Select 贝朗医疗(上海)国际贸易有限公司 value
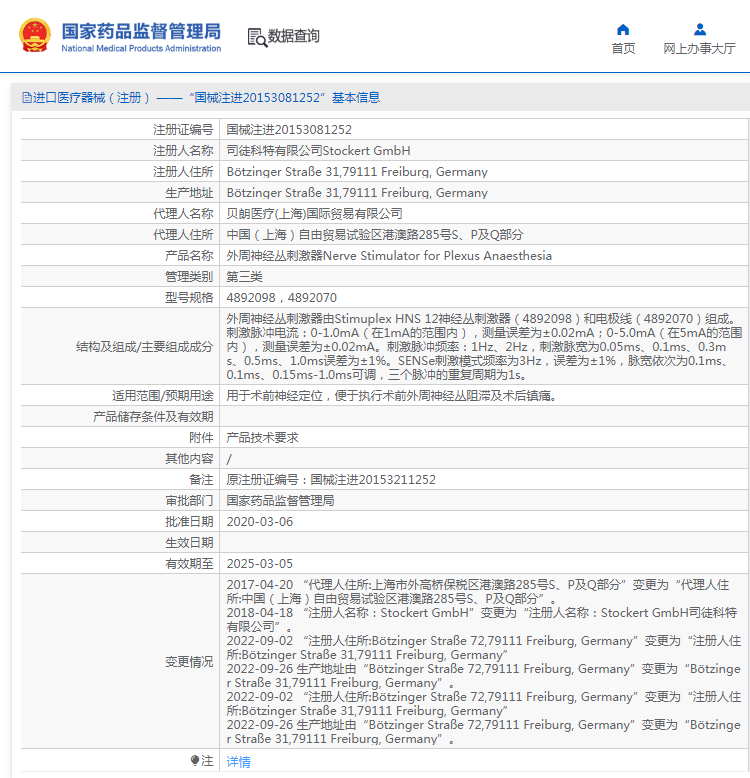Screen dimensions: 750x778 [x=314, y=214]
